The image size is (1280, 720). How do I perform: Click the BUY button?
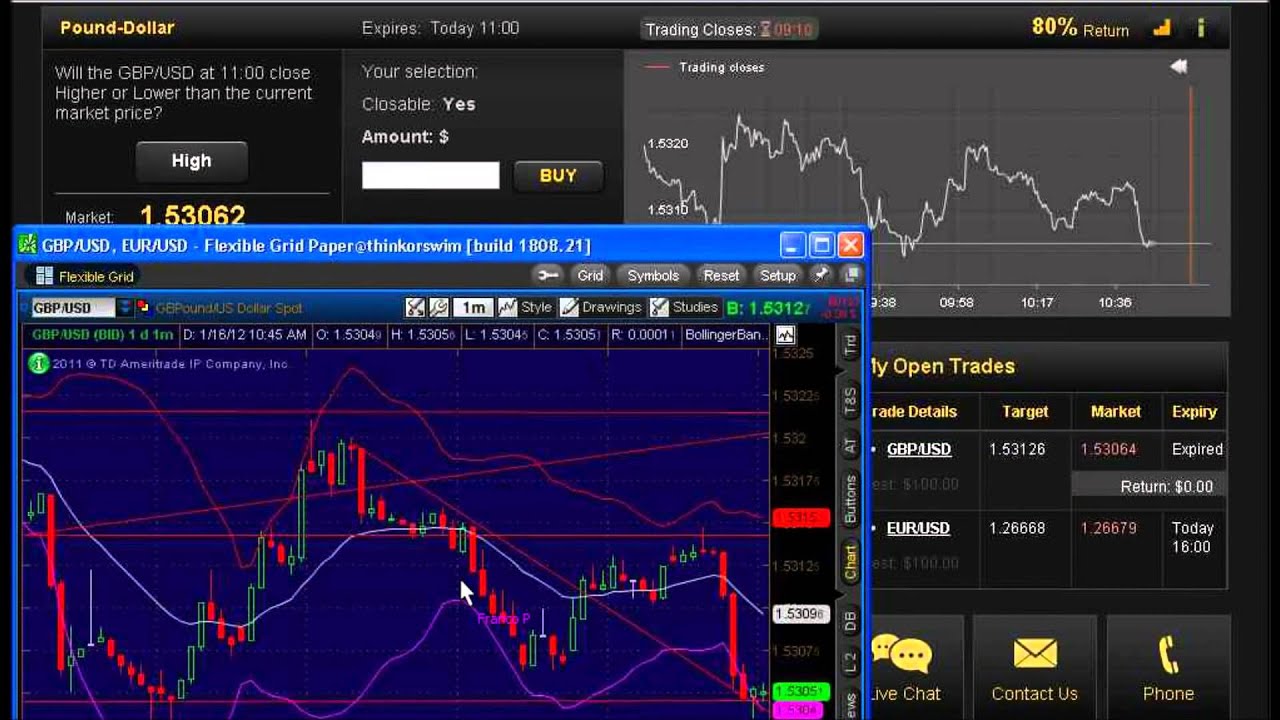[x=558, y=175]
